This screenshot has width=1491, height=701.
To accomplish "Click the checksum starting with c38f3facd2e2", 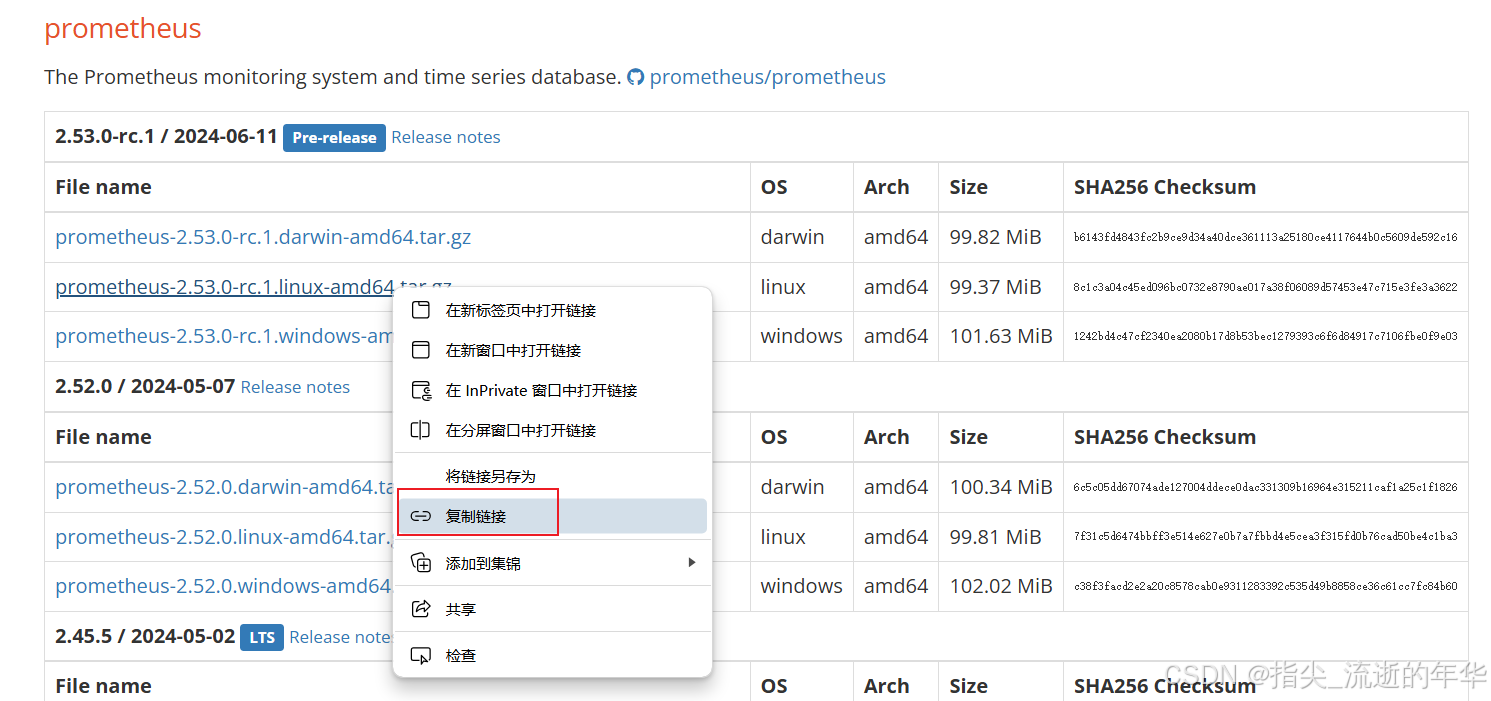I will (x=1265, y=586).
